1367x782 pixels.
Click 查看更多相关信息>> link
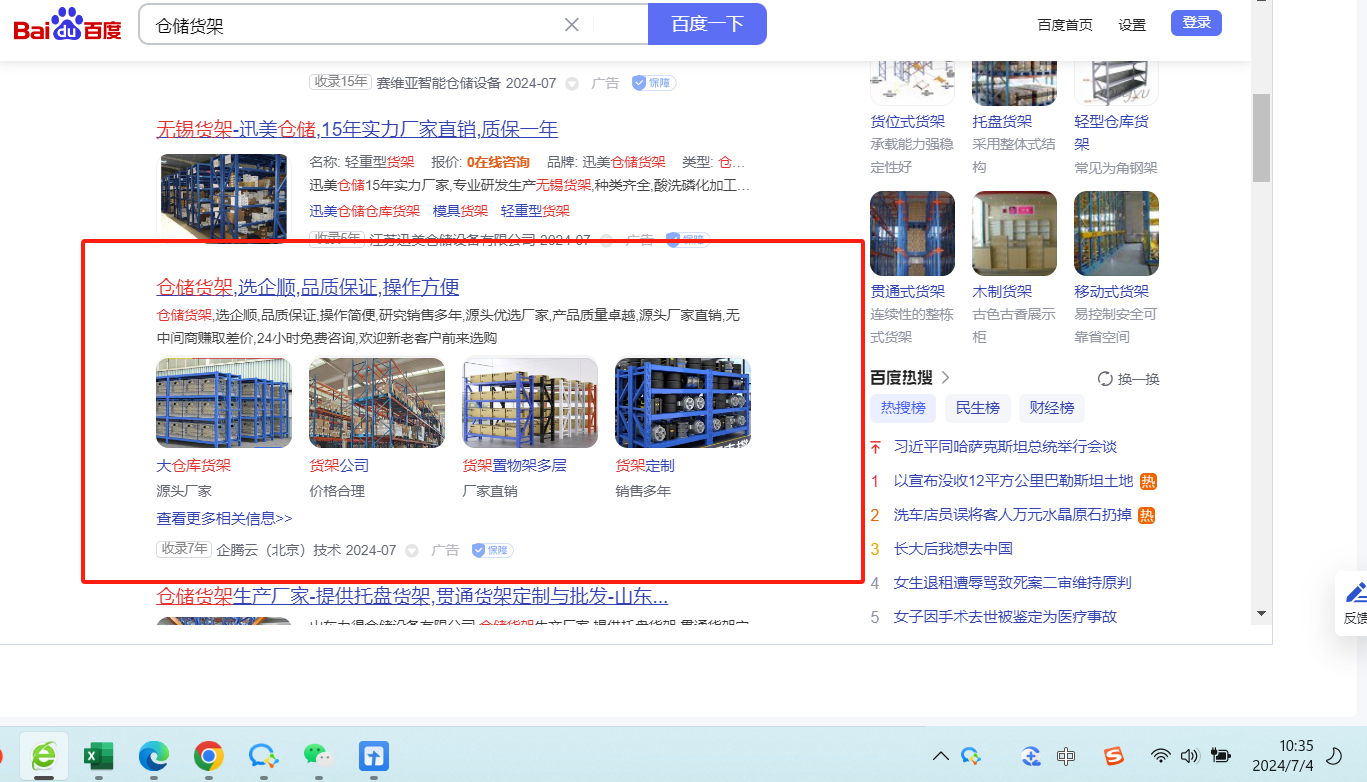(x=225, y=519)
